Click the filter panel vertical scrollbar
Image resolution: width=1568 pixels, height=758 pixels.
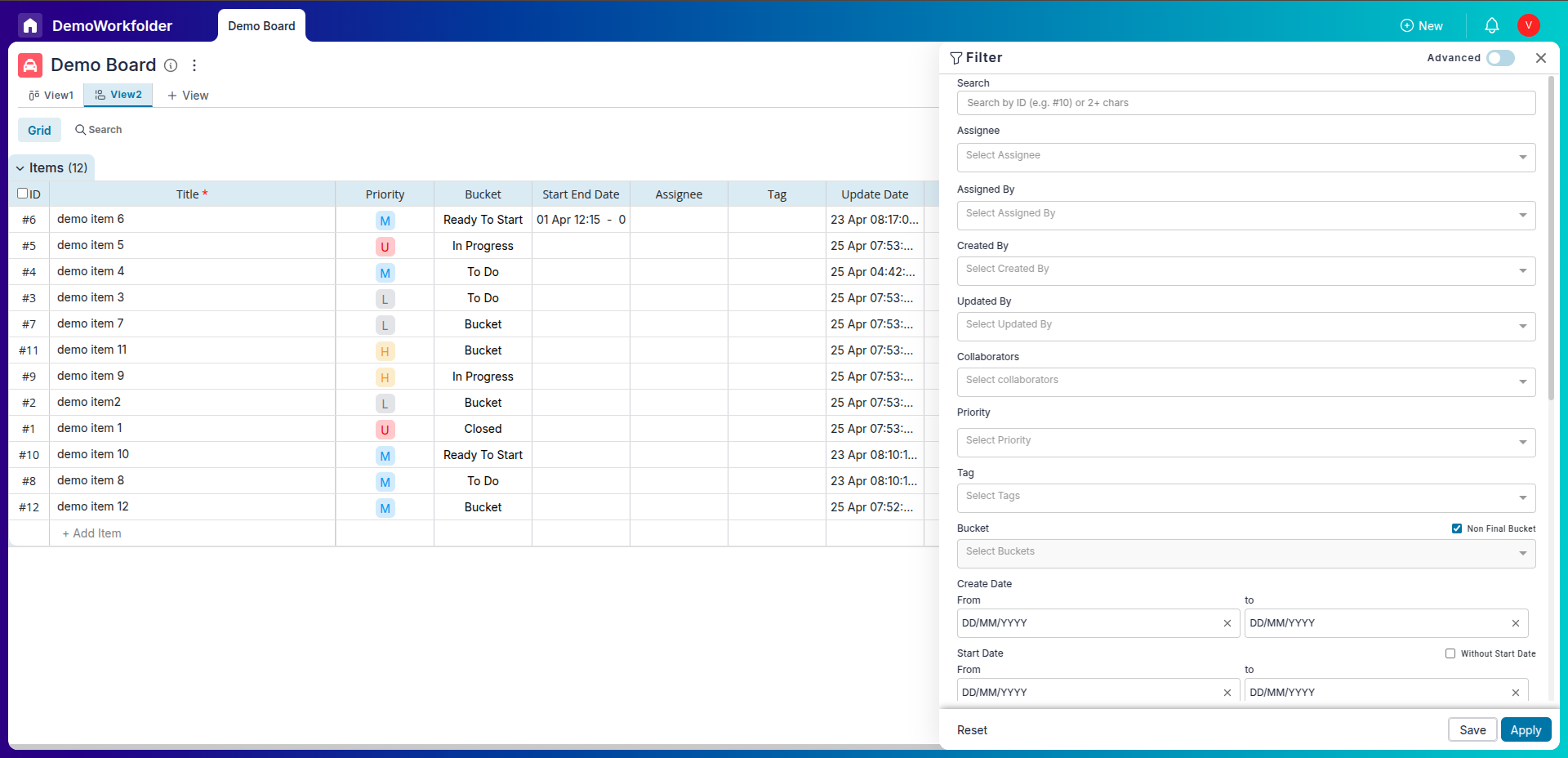[1551, 238]
